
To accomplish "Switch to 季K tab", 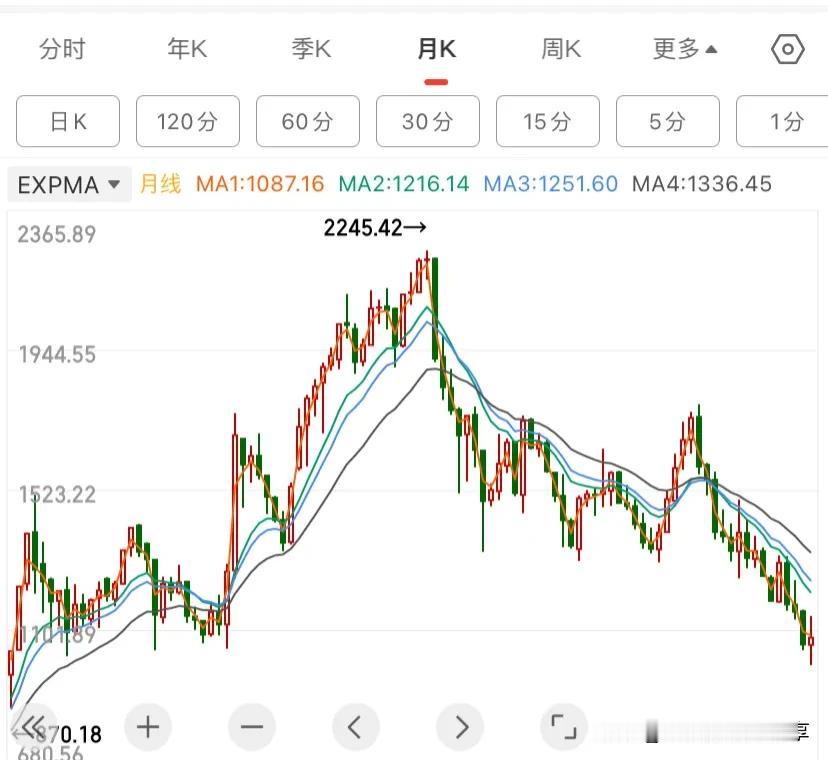I will tap(312, 49).
